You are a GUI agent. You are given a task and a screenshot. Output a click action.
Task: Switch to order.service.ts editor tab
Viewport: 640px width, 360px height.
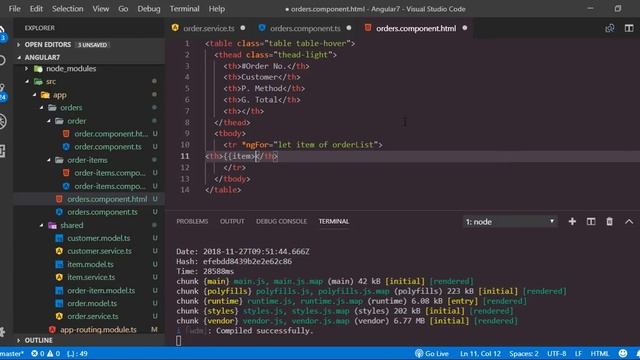(x=209, y=28)
